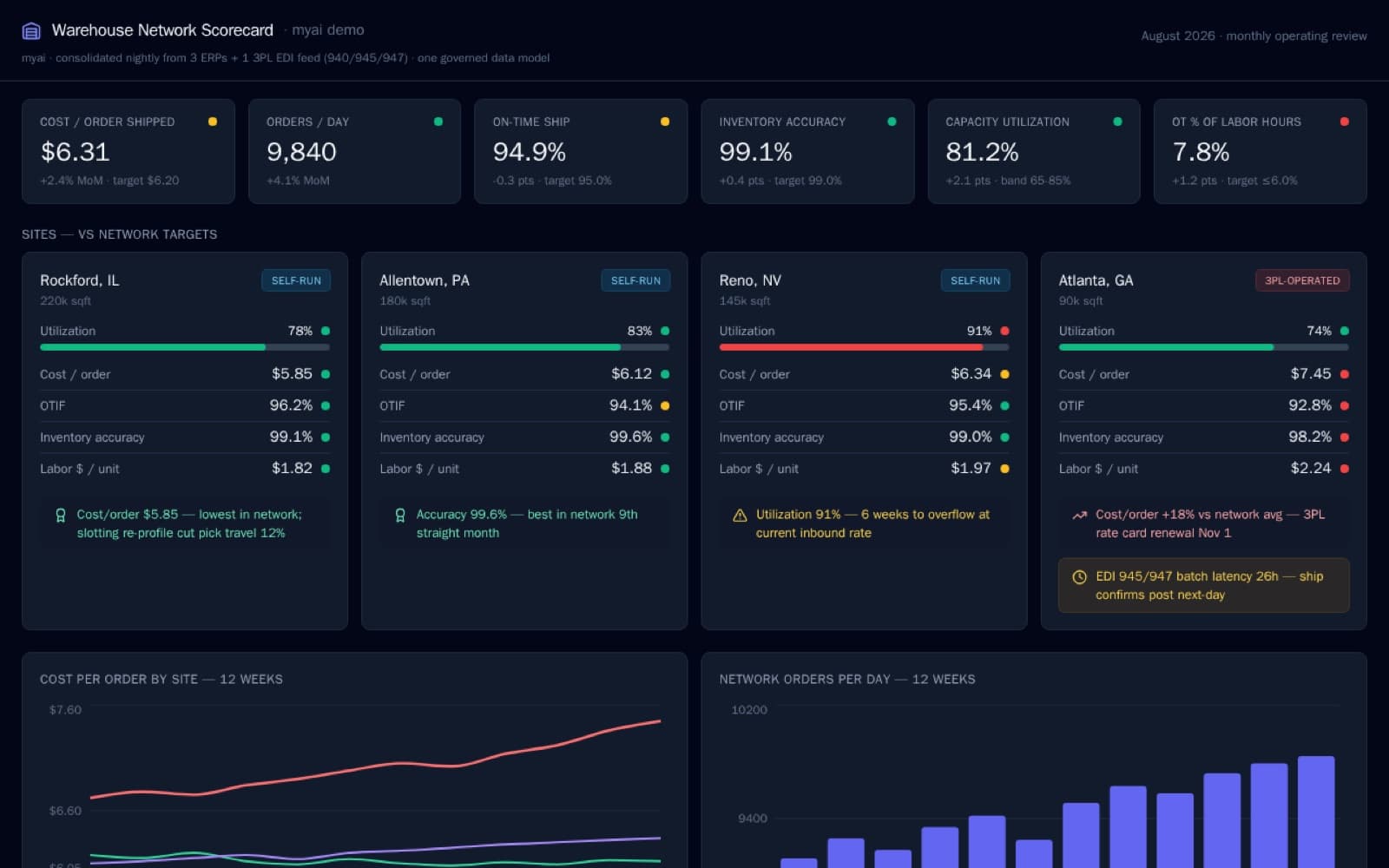Click the myai demo label
Image resolution: width=1389 pixels, height=868 pixels.
pos(328,30)
